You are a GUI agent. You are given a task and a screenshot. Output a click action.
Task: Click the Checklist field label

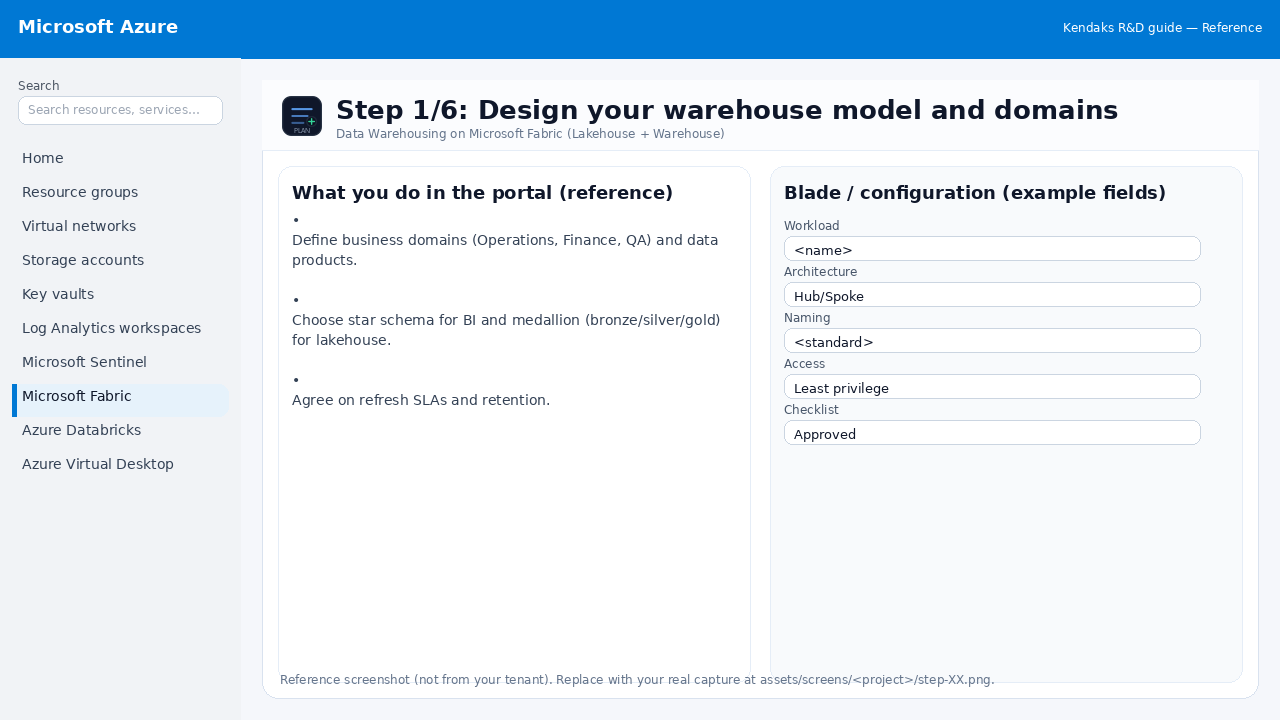tap(811, 410)
